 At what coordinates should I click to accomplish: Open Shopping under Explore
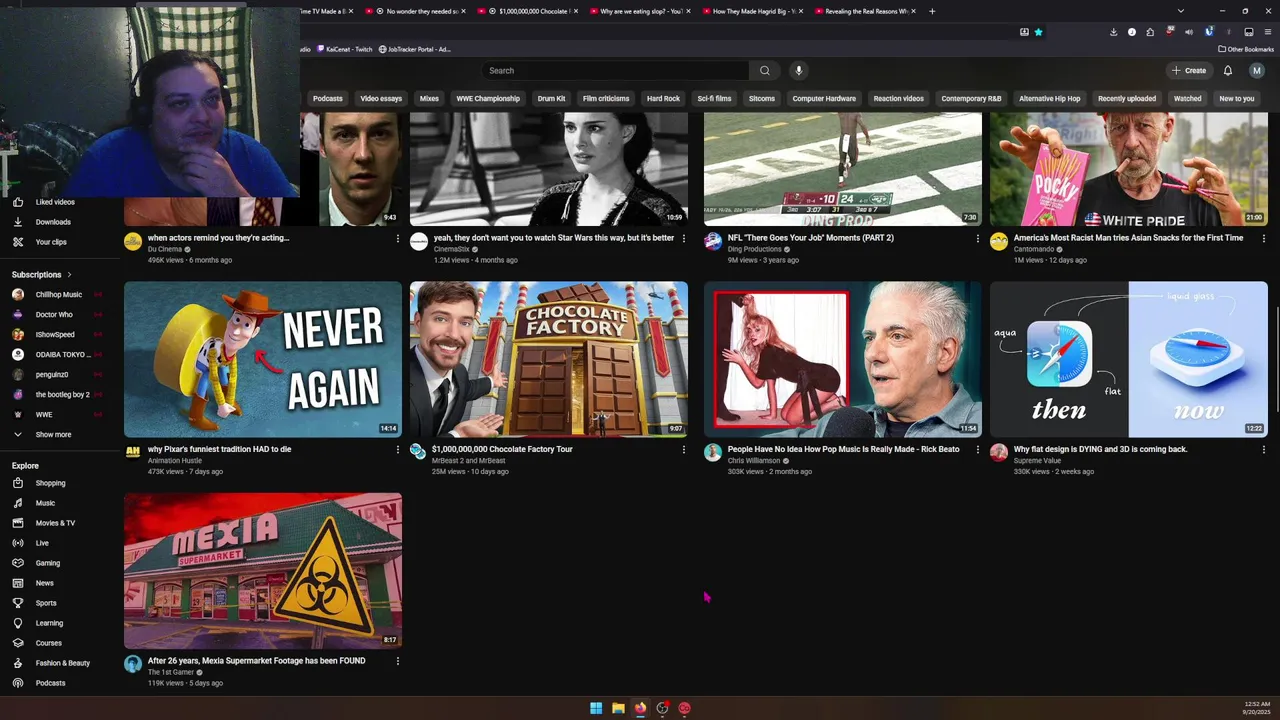[x=50, y=483]
